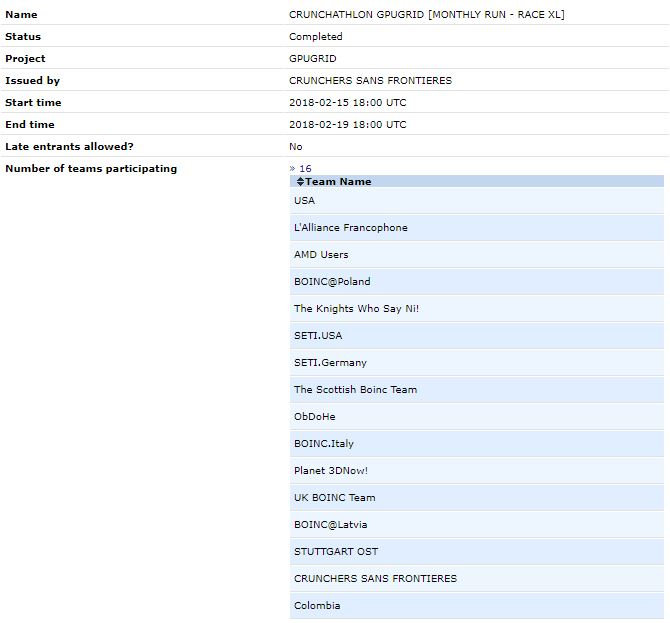This screenshot has width=670, height=623.
Task: Click the Status field label
Action: pos(23,37)
